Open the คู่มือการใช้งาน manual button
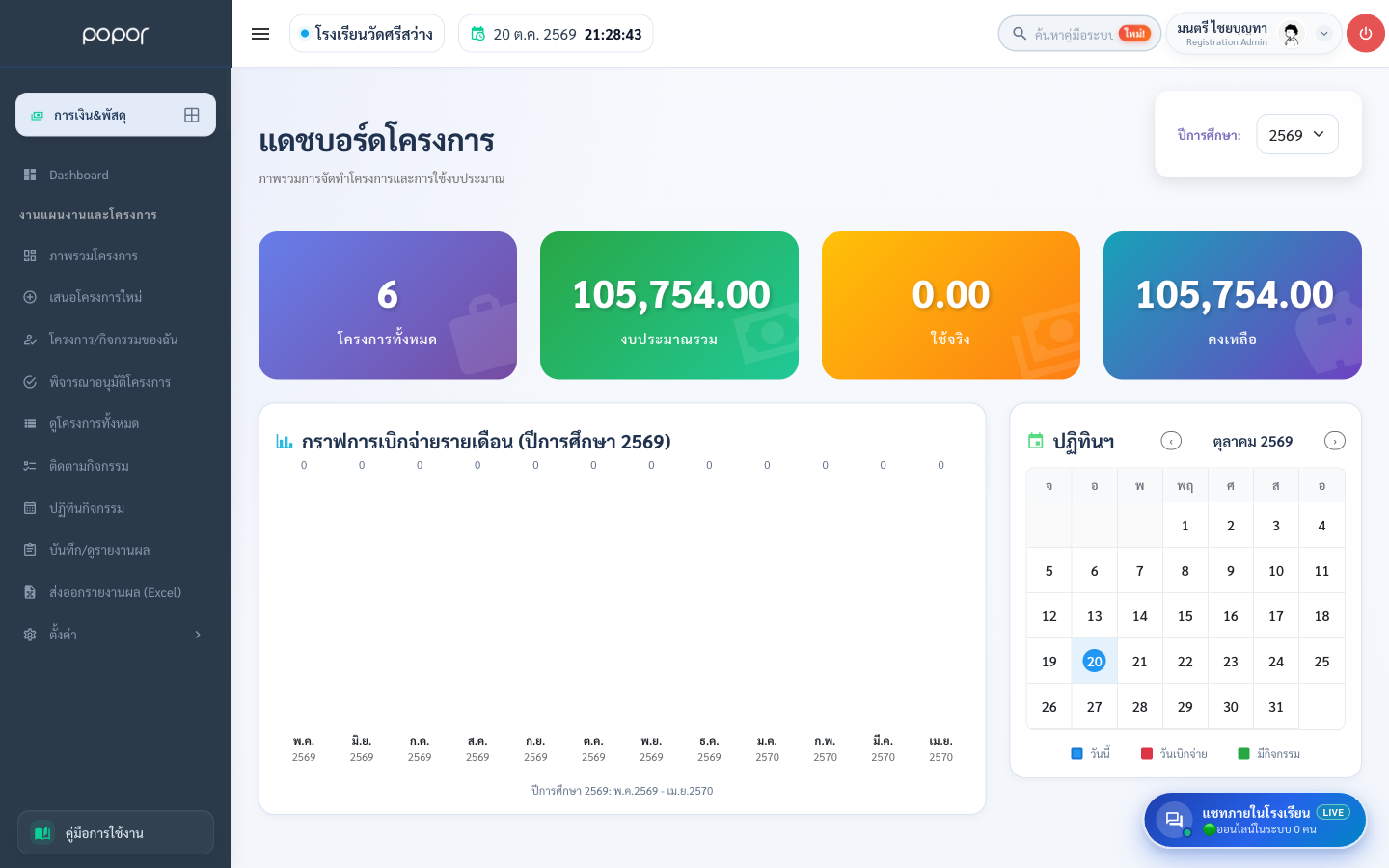This screenshot has width=1389, height=868. pos(116,832)
